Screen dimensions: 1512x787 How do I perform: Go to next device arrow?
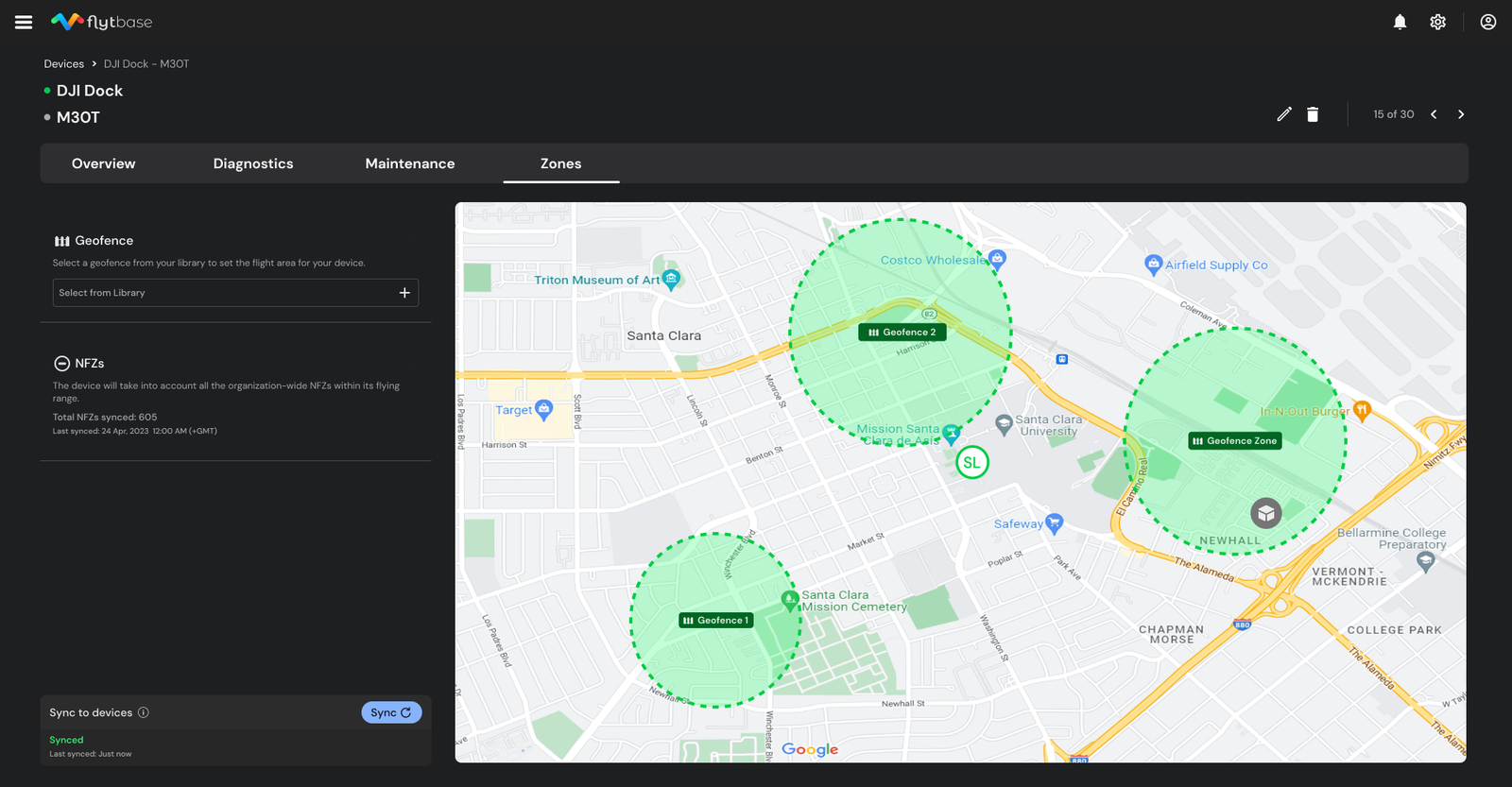1461,114
